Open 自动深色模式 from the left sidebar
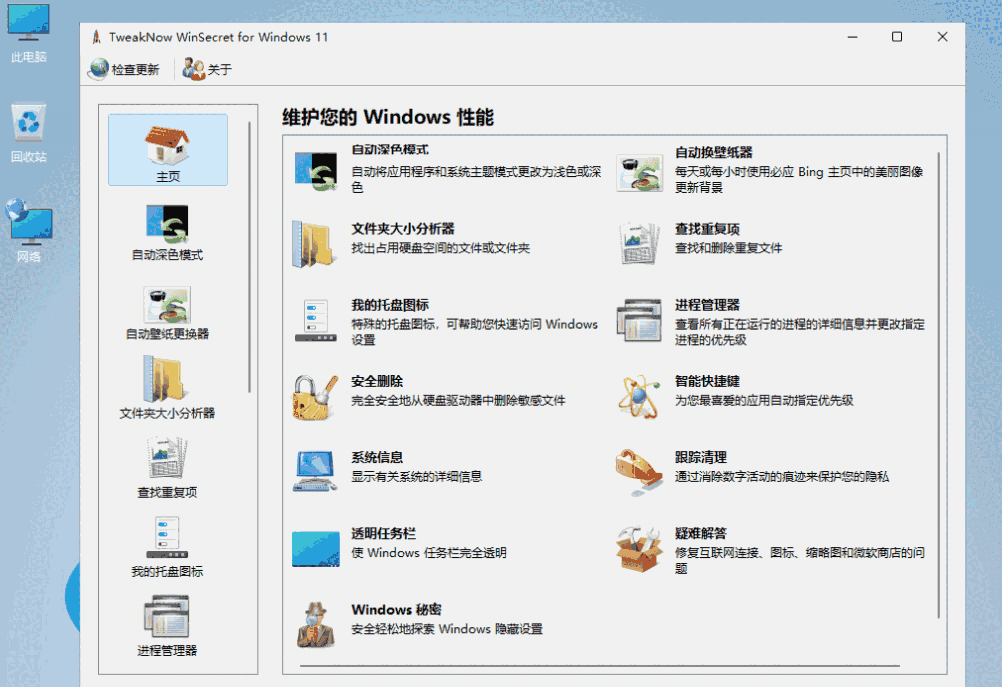Image resolution: width=1002 pixels, height=687 pixels. (167, 226)
